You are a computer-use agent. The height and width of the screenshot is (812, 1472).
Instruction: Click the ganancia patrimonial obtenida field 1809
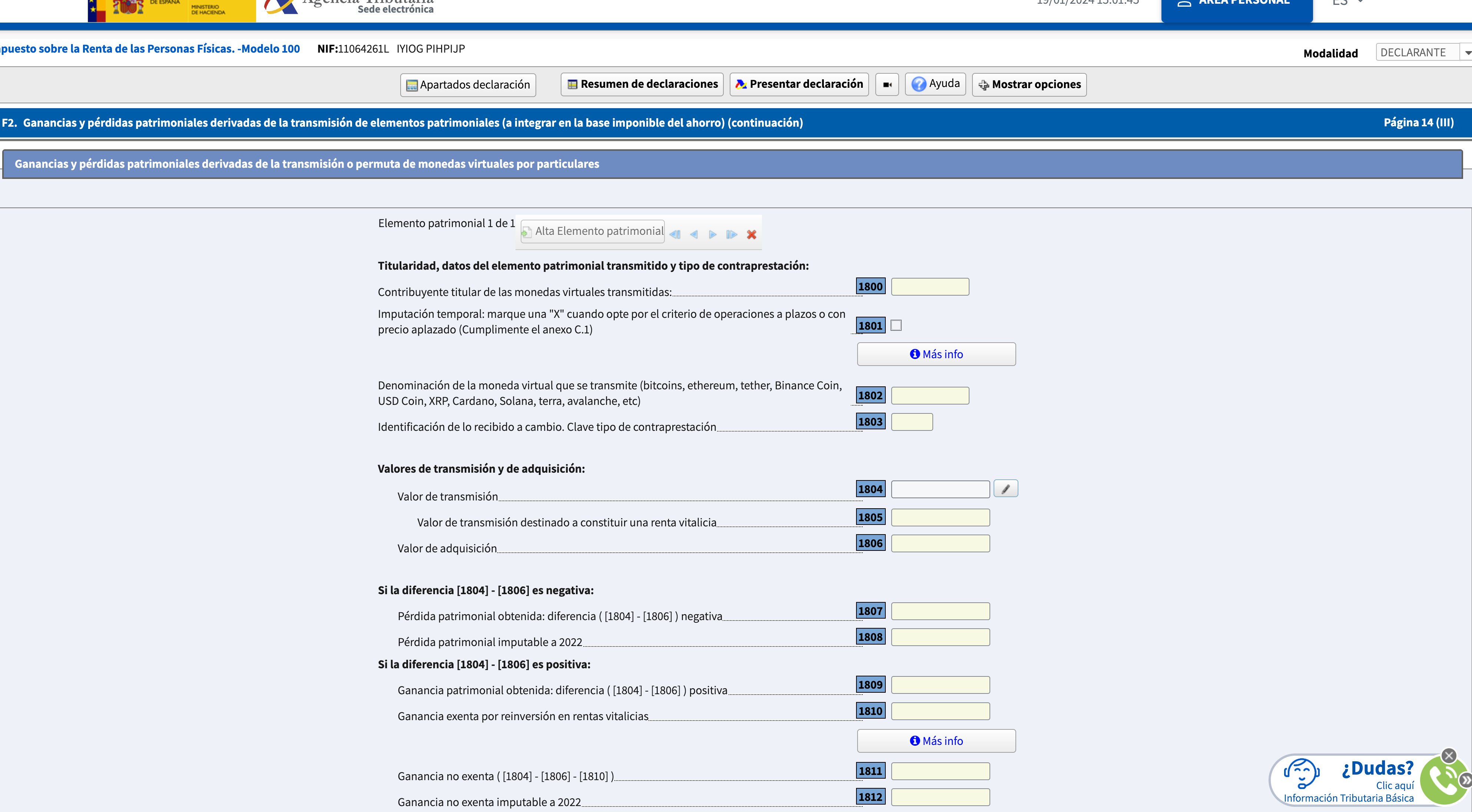pyautogui.click(x=940, y=685)
